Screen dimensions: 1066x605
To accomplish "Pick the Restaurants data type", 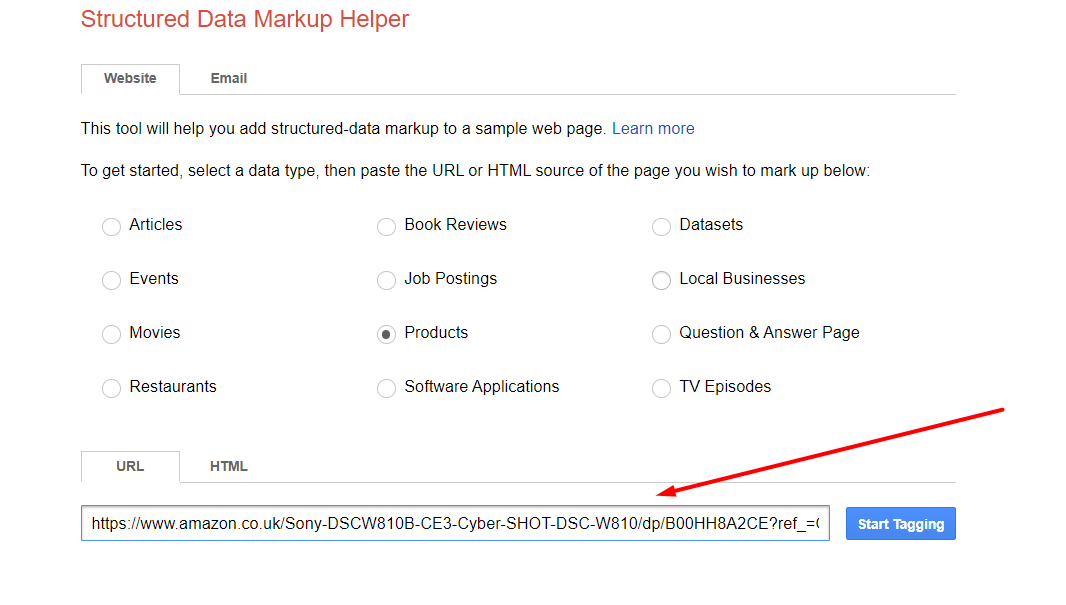I will (x=111, y=389).
